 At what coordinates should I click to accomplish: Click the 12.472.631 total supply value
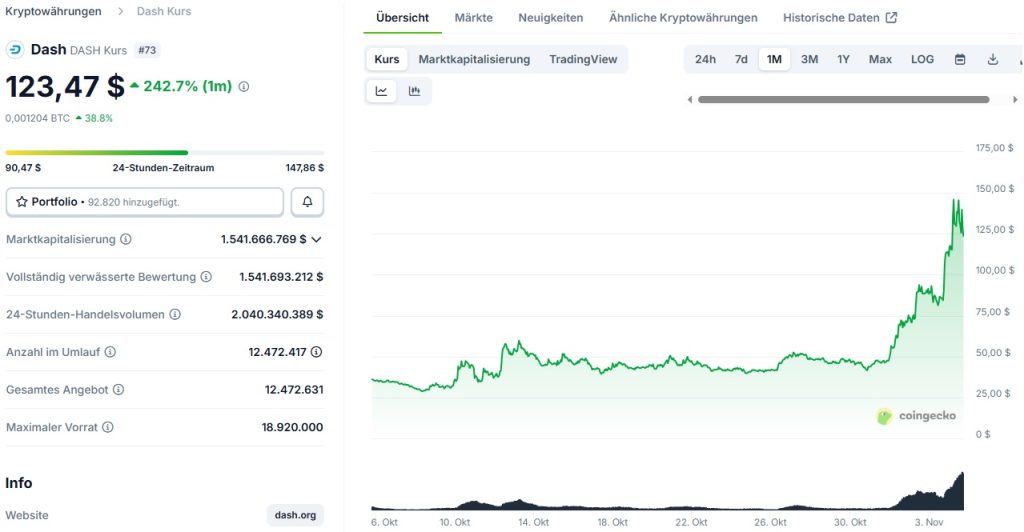[294, 390]
